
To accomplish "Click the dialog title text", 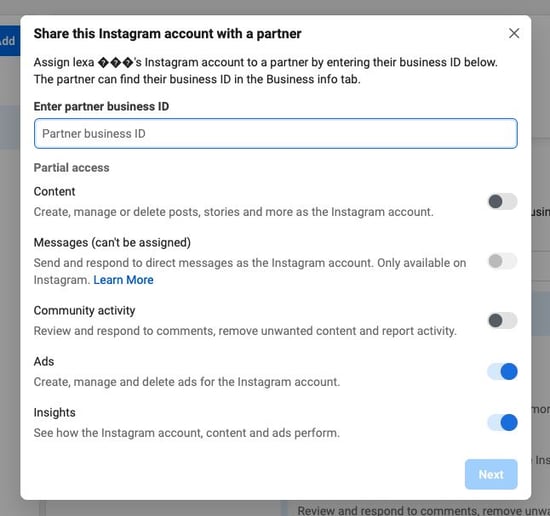I will click(168, 34).
